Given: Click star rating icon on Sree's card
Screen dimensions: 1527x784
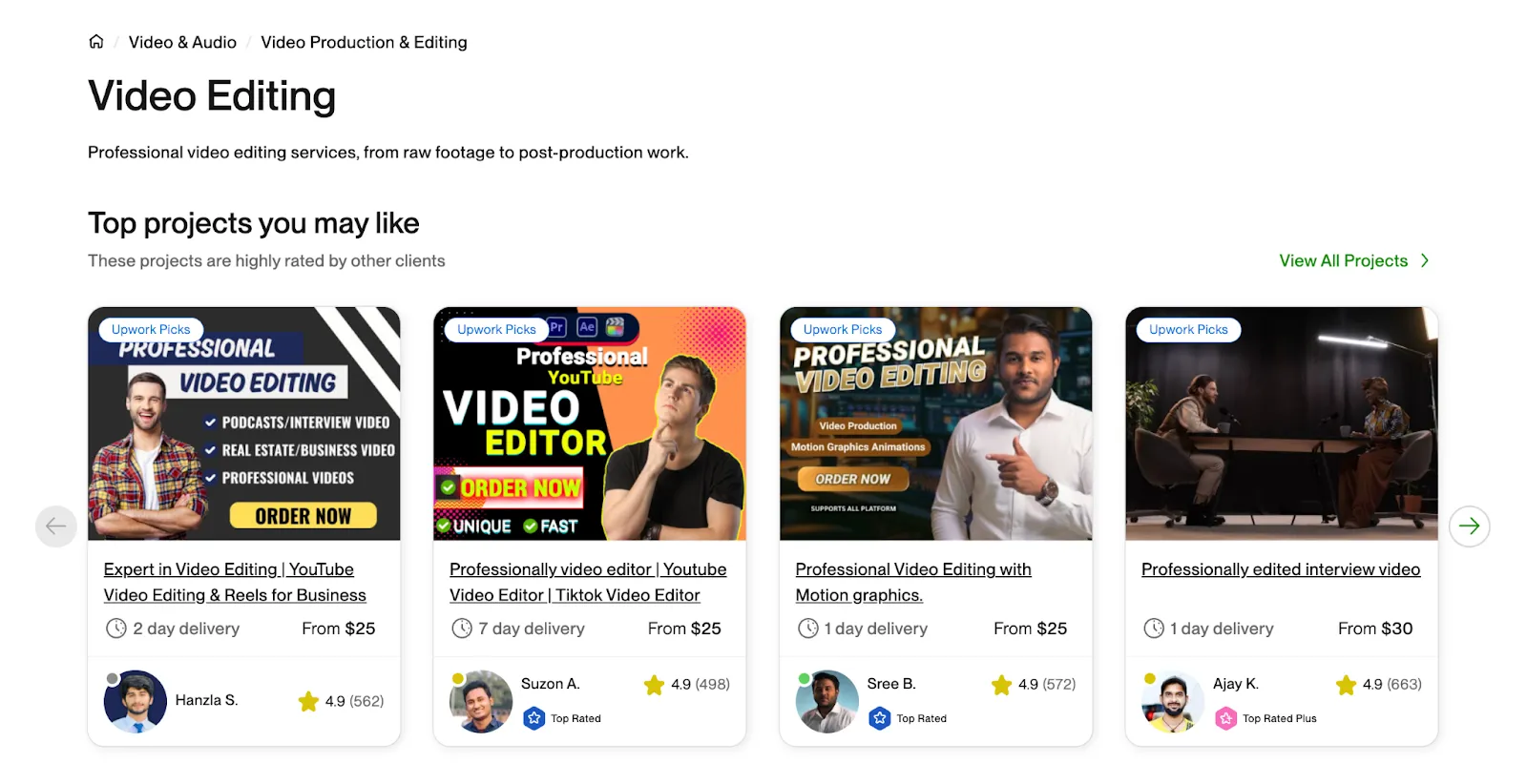Looking at the screenshot, I should pos(1001,685).
